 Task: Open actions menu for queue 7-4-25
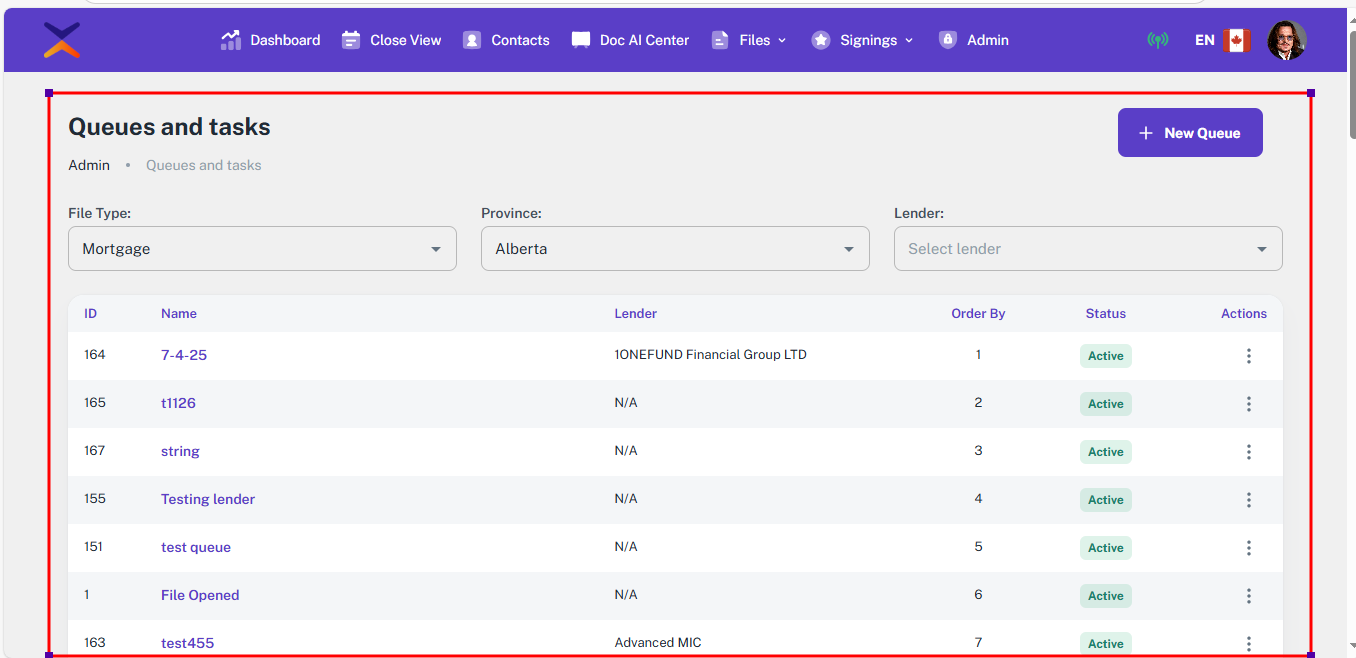click(x=1248, y=356)
